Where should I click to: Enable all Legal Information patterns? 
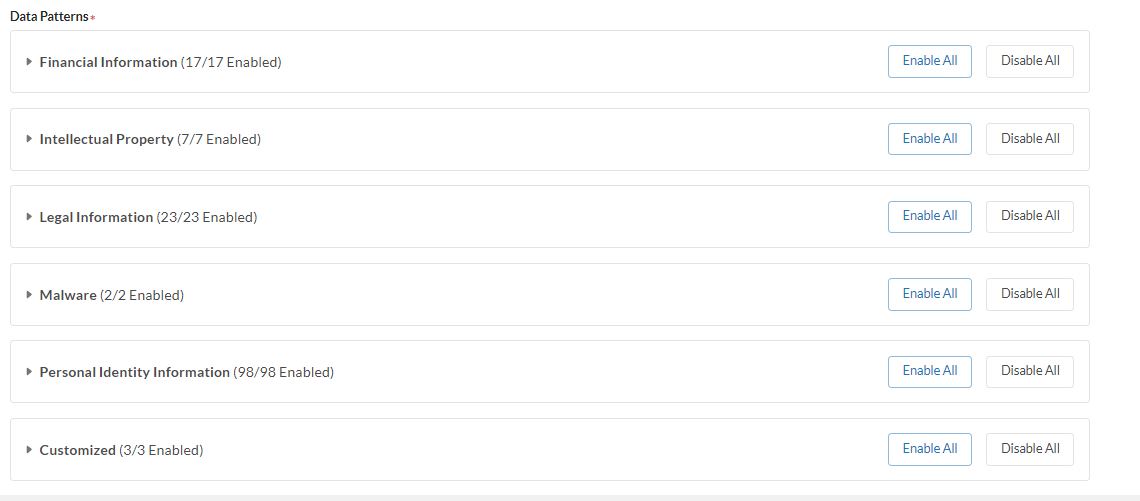point(929,216)
